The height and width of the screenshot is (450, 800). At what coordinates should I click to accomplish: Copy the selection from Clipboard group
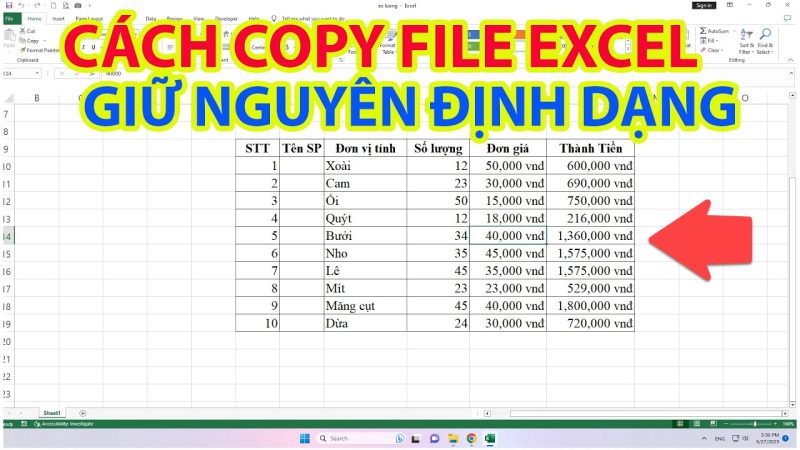tap(29, 40)
